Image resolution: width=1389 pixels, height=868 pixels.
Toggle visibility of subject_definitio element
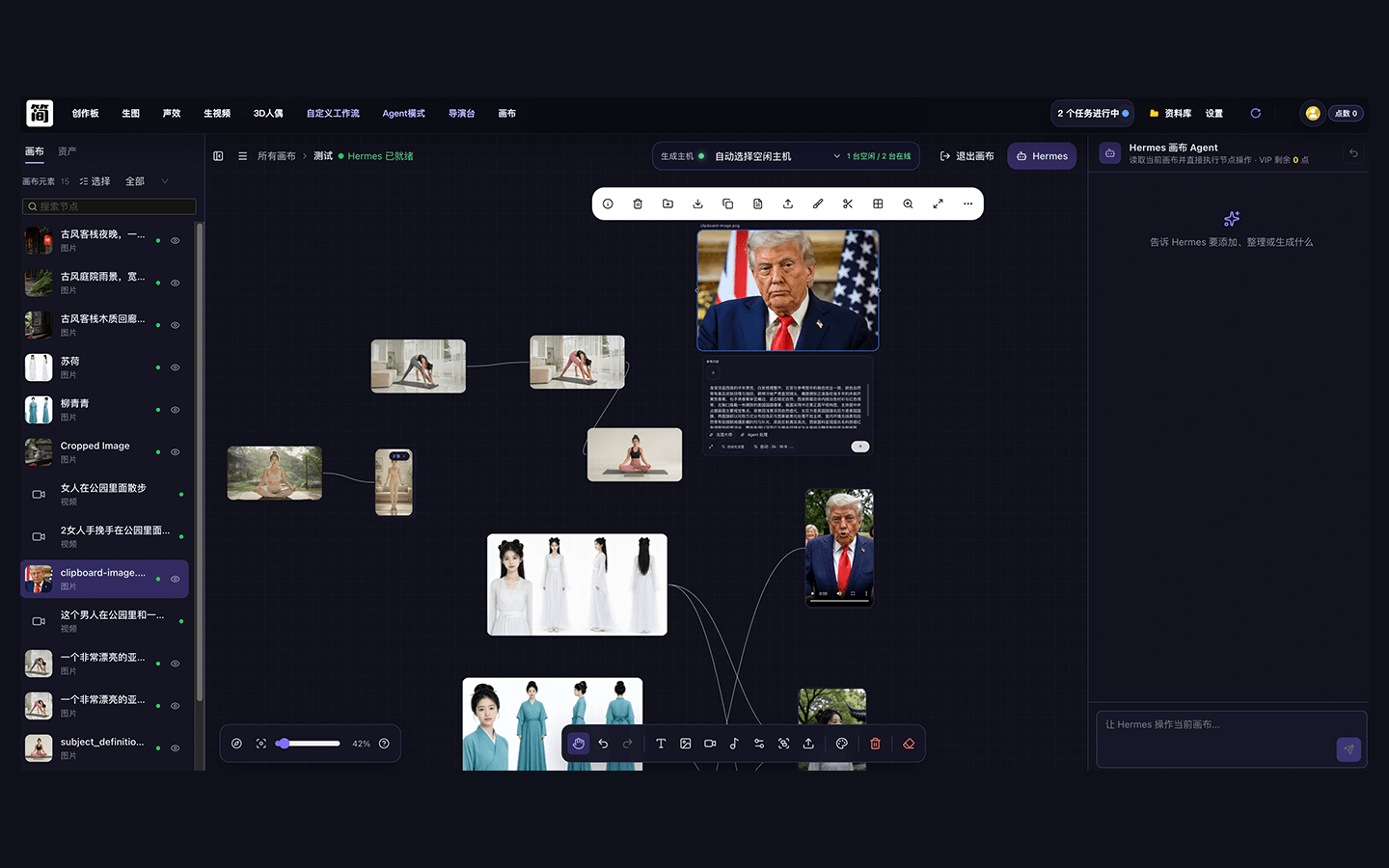point(176,748)
